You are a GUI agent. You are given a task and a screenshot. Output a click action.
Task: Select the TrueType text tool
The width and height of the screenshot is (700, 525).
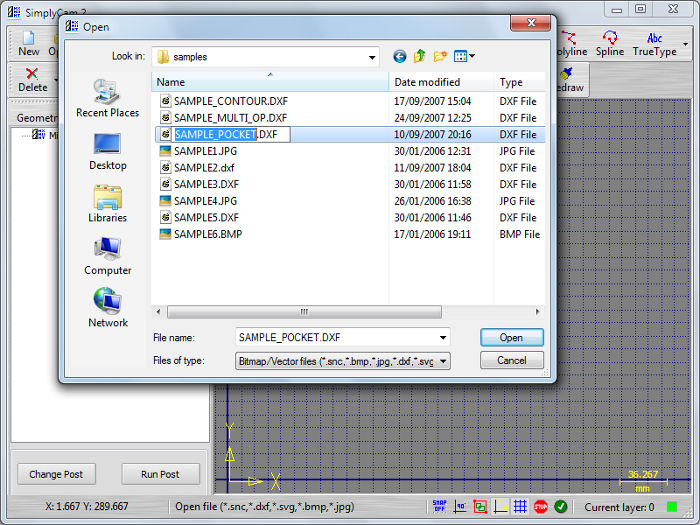pyautogui.click(x=655, y=44)
